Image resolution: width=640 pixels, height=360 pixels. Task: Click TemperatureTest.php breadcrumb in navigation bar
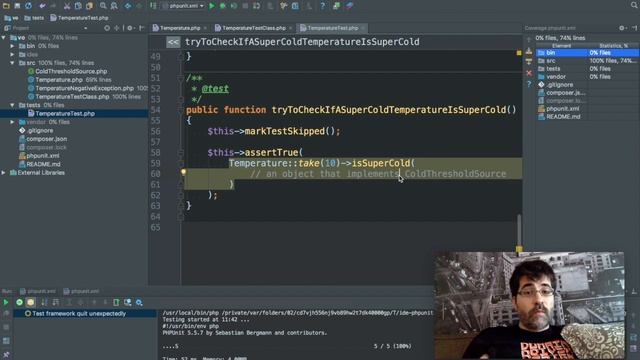tap(80, 18)
